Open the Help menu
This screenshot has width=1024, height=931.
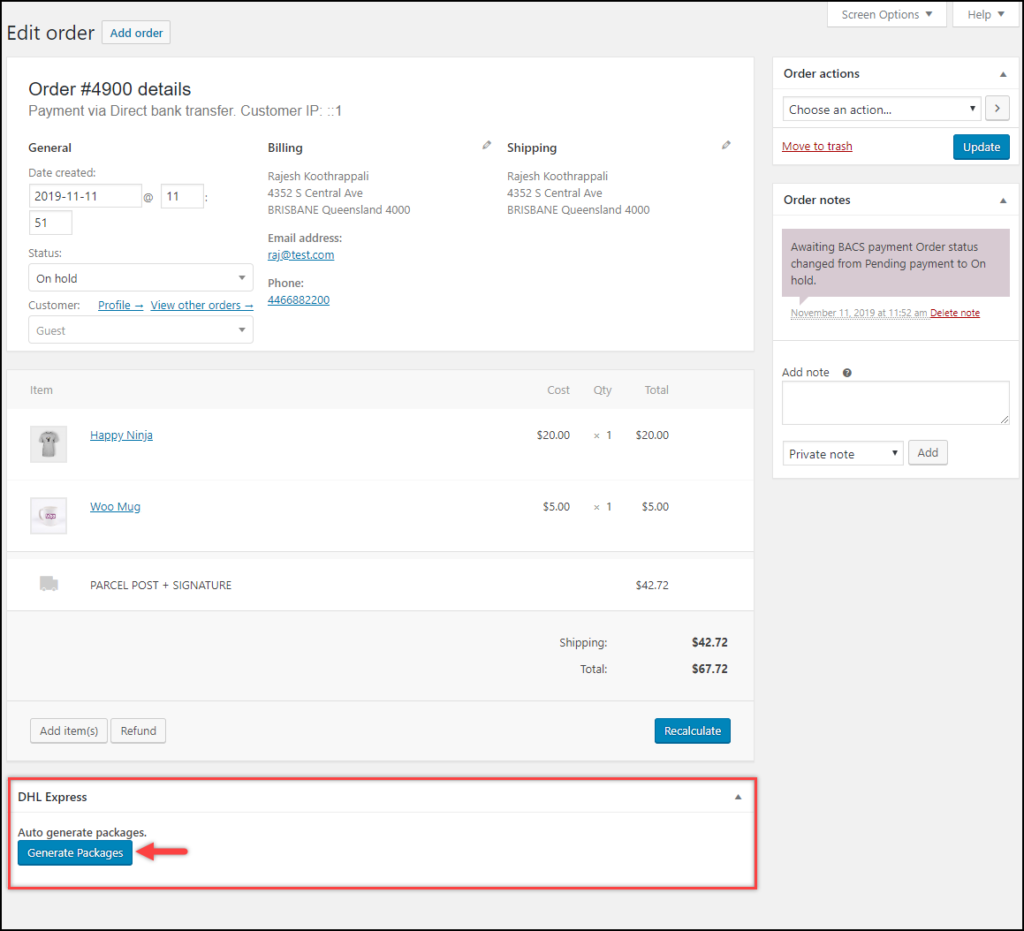[x=985, y=14]
